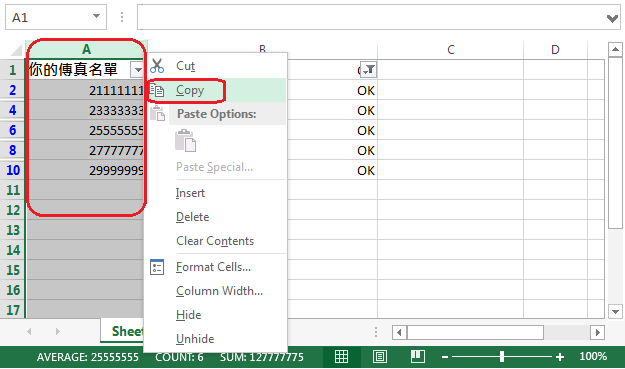This screenshot has height=369, width=625.
Task: Choose Clear Contents from context menu
Action: coord(215,241)
